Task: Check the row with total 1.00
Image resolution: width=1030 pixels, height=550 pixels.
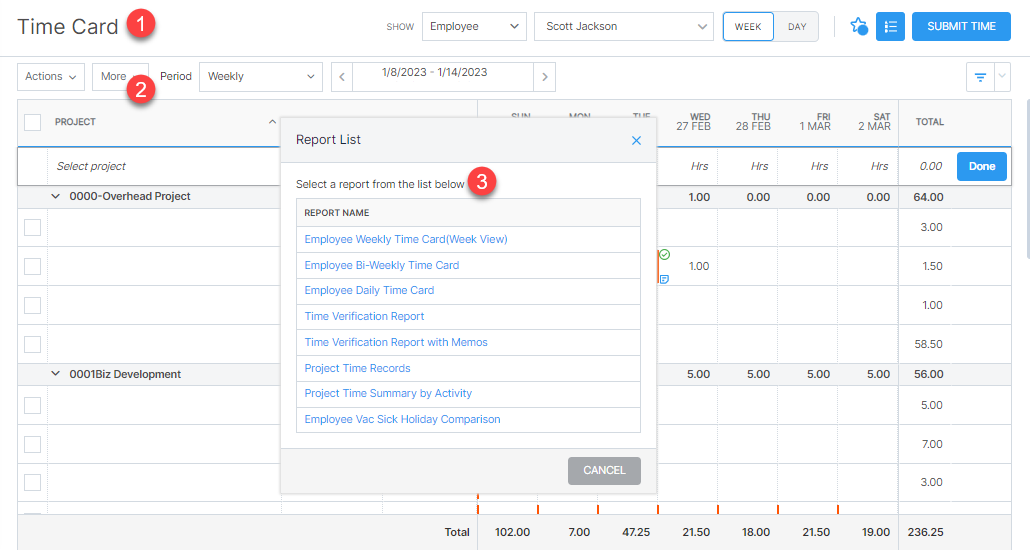Action: point(32,305)
